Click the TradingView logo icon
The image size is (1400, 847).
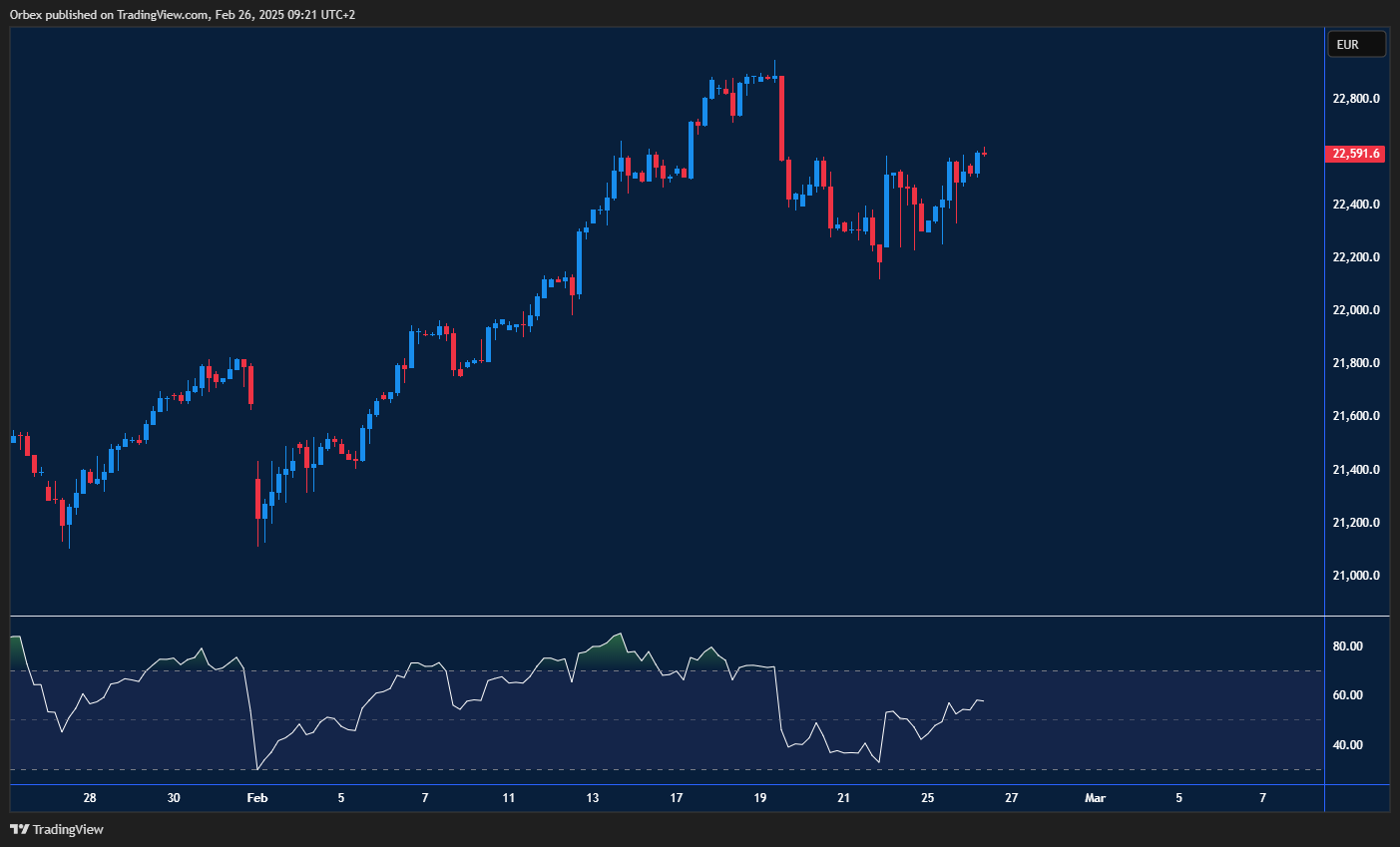[19, 829]
